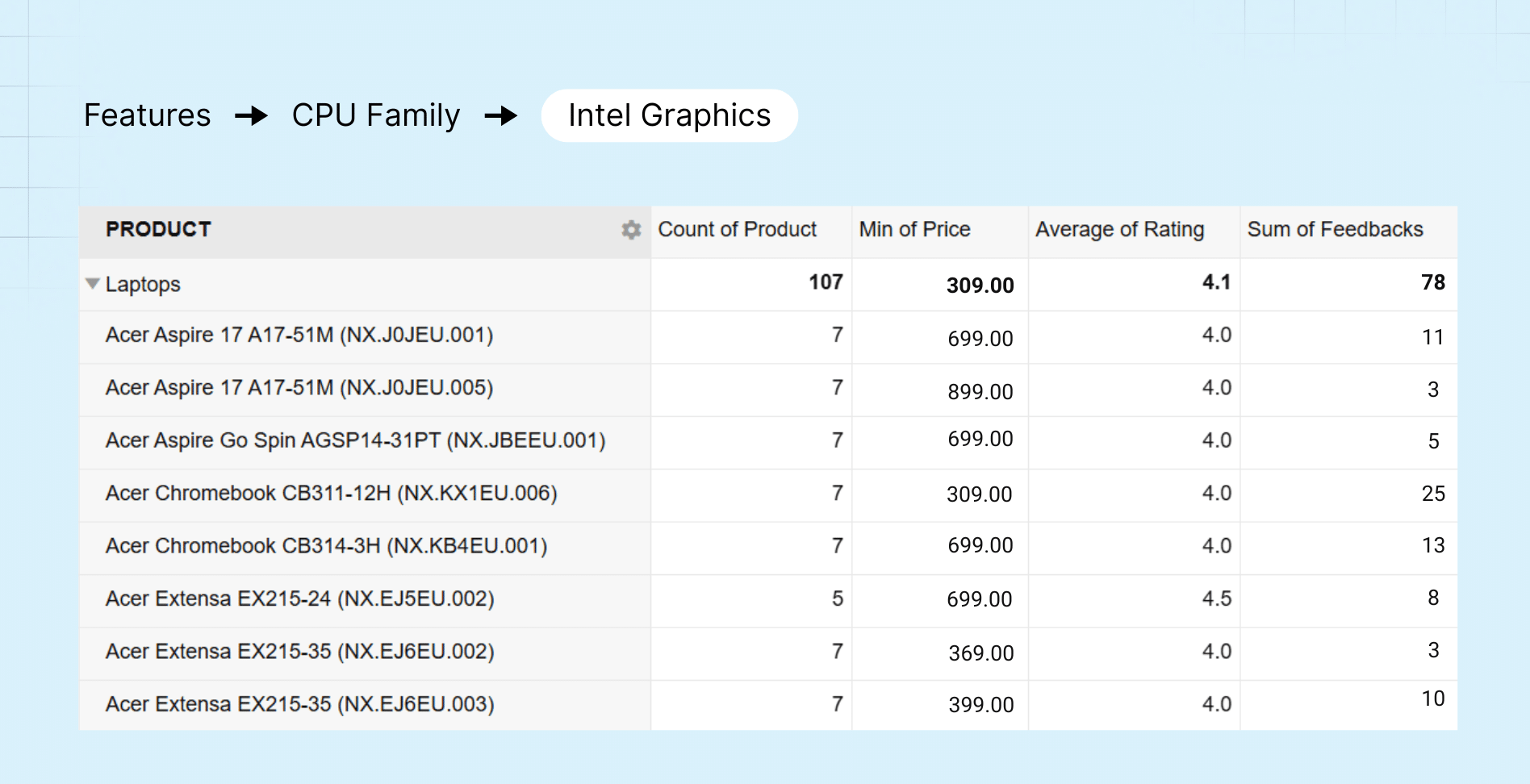Collapse the Laptops group row
Image resolution: width=1530 pixels, height=784 pixels.
click(93, 284)
